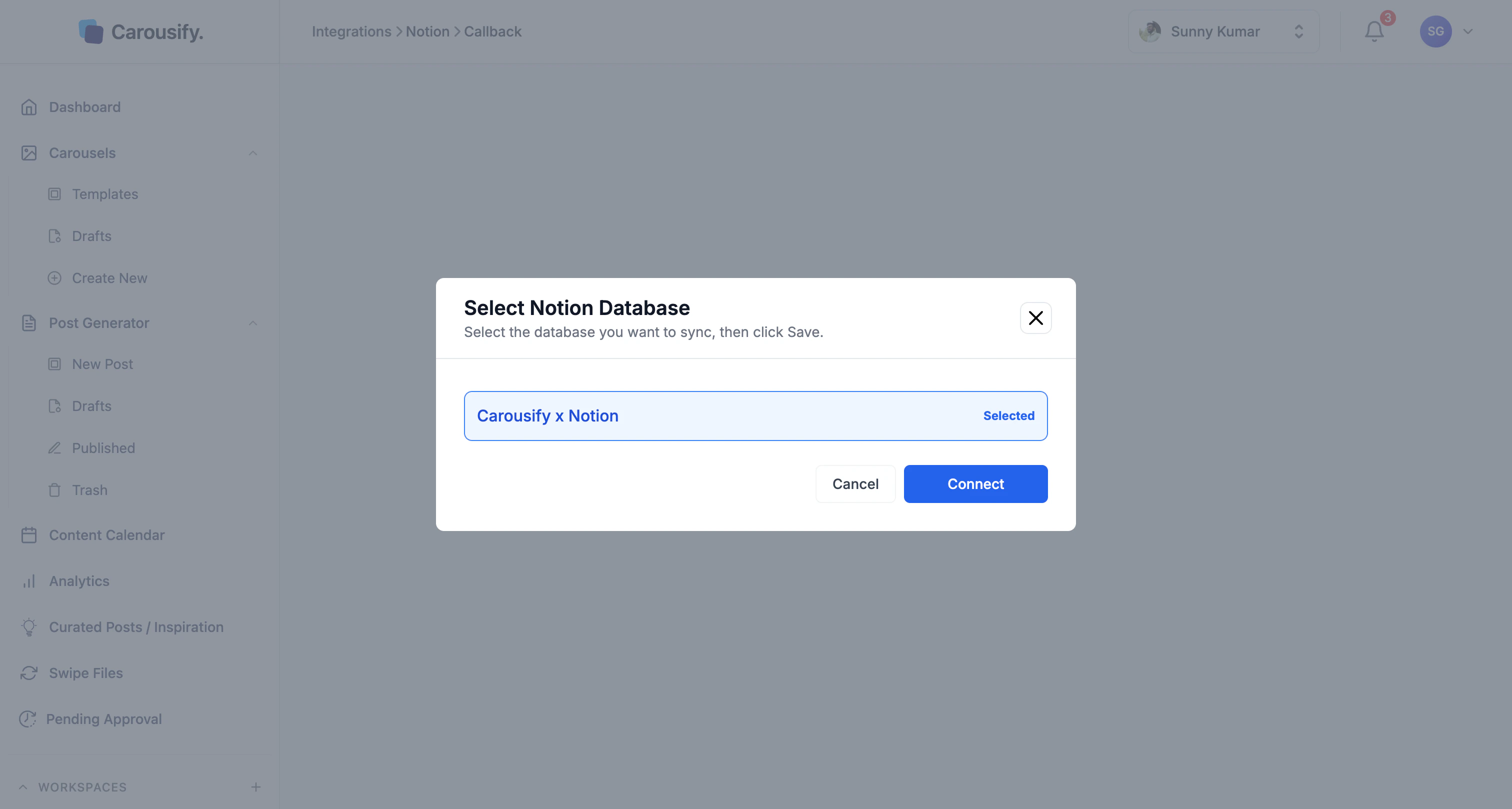Click Drafts file icon under Carousels

pos(54,236)
